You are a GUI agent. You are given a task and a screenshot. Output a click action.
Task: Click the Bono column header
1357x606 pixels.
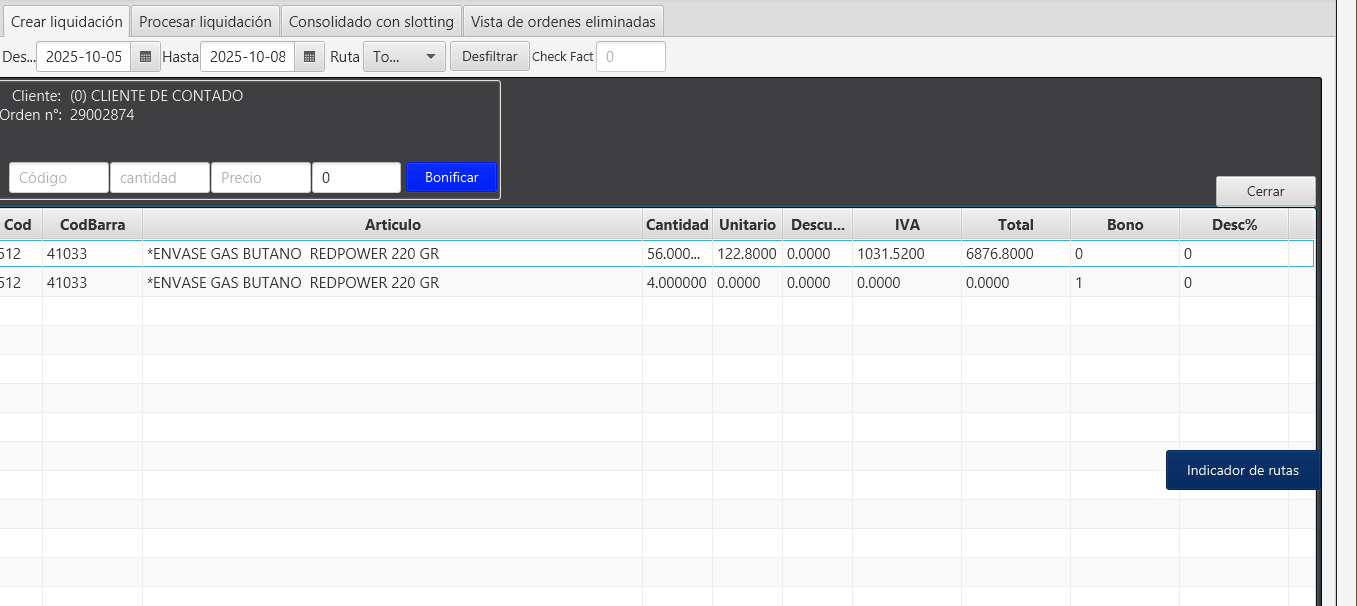pos(1124,225)
